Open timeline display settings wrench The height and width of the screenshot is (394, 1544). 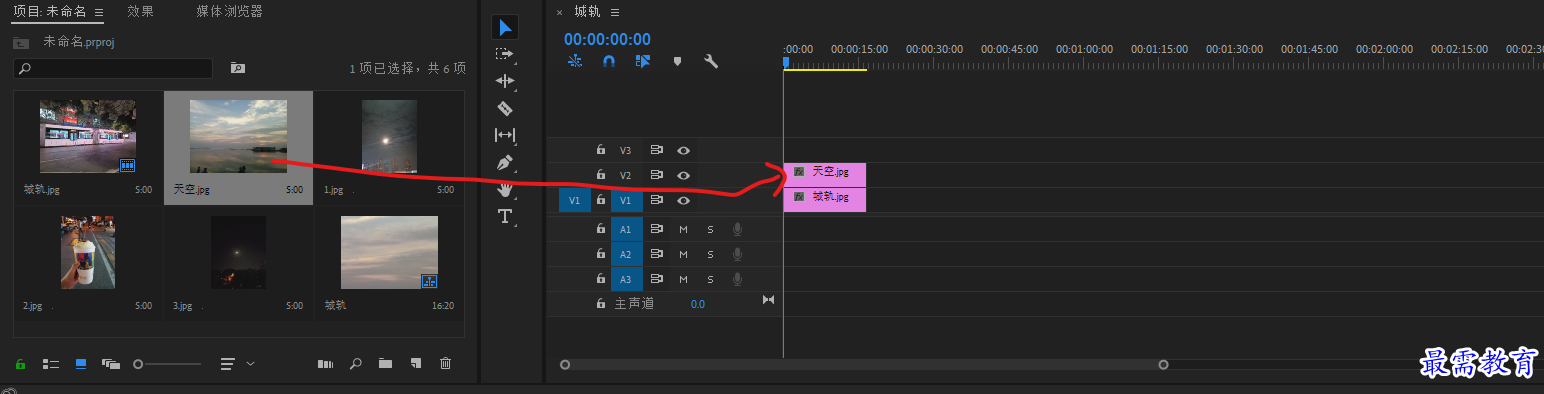711,61
